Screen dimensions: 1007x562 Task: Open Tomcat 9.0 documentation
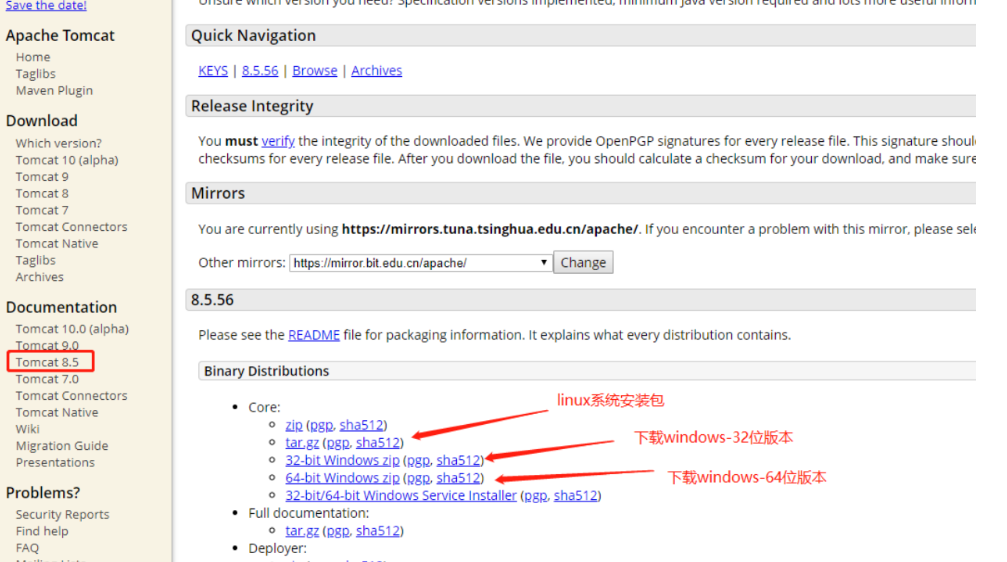pos(47,346)
